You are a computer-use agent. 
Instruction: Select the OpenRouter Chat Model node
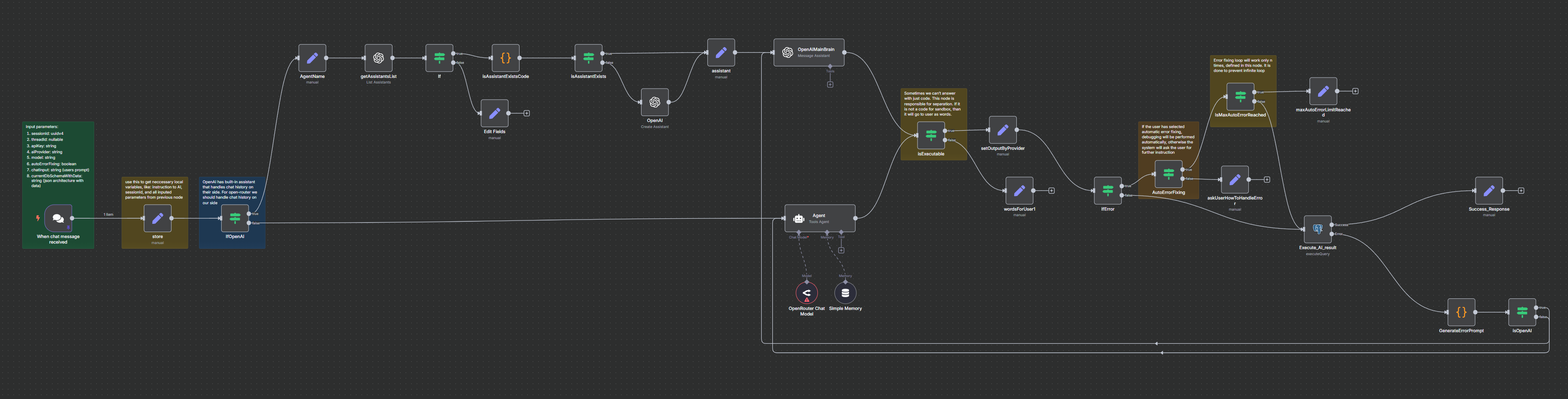coord(807,293)
